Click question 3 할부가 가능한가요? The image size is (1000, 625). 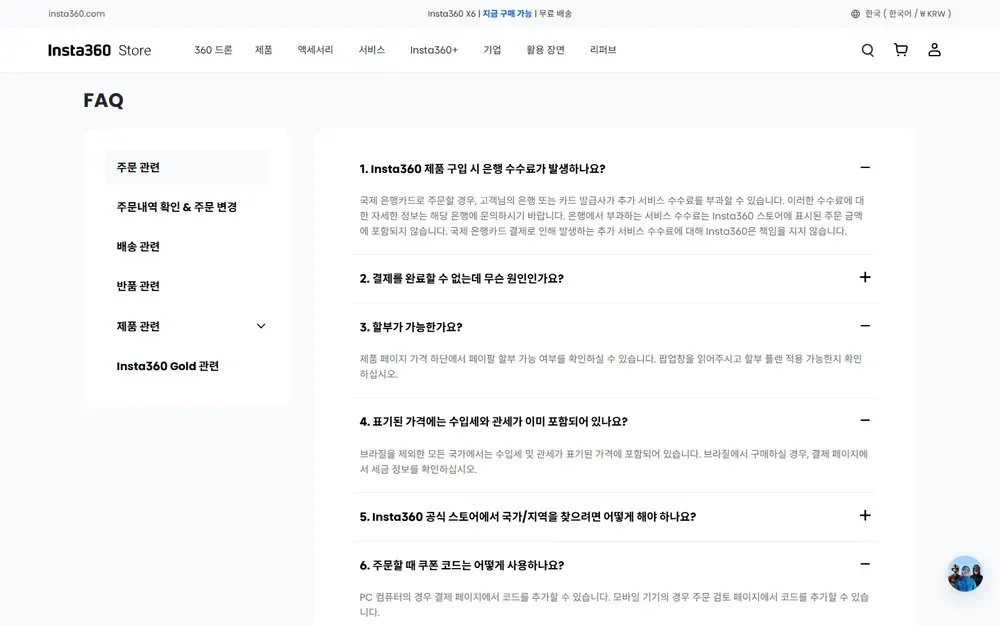pyautogui.click(x=411, y=327)
